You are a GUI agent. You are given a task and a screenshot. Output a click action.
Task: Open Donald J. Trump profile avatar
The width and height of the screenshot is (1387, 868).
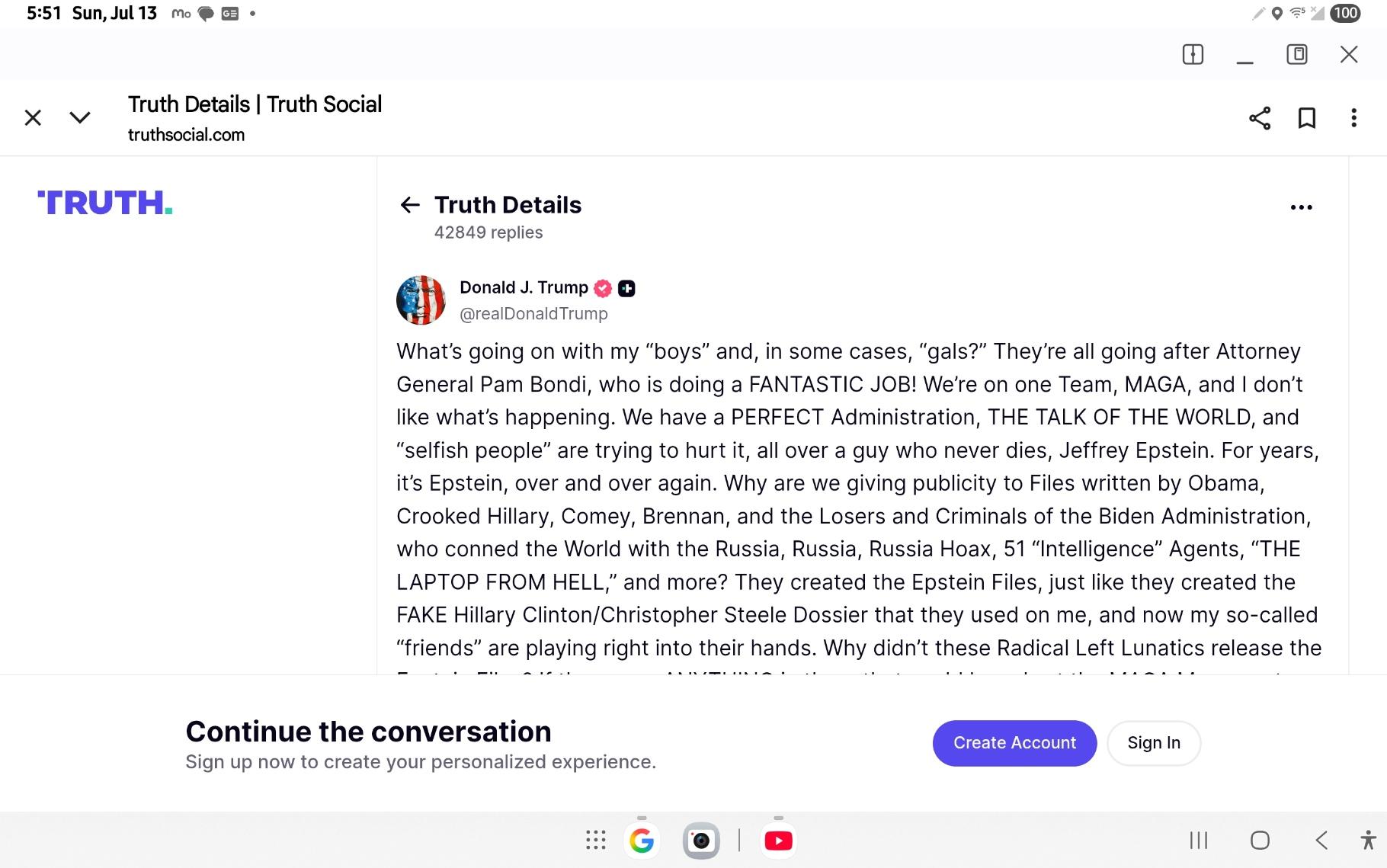point(421,300)
